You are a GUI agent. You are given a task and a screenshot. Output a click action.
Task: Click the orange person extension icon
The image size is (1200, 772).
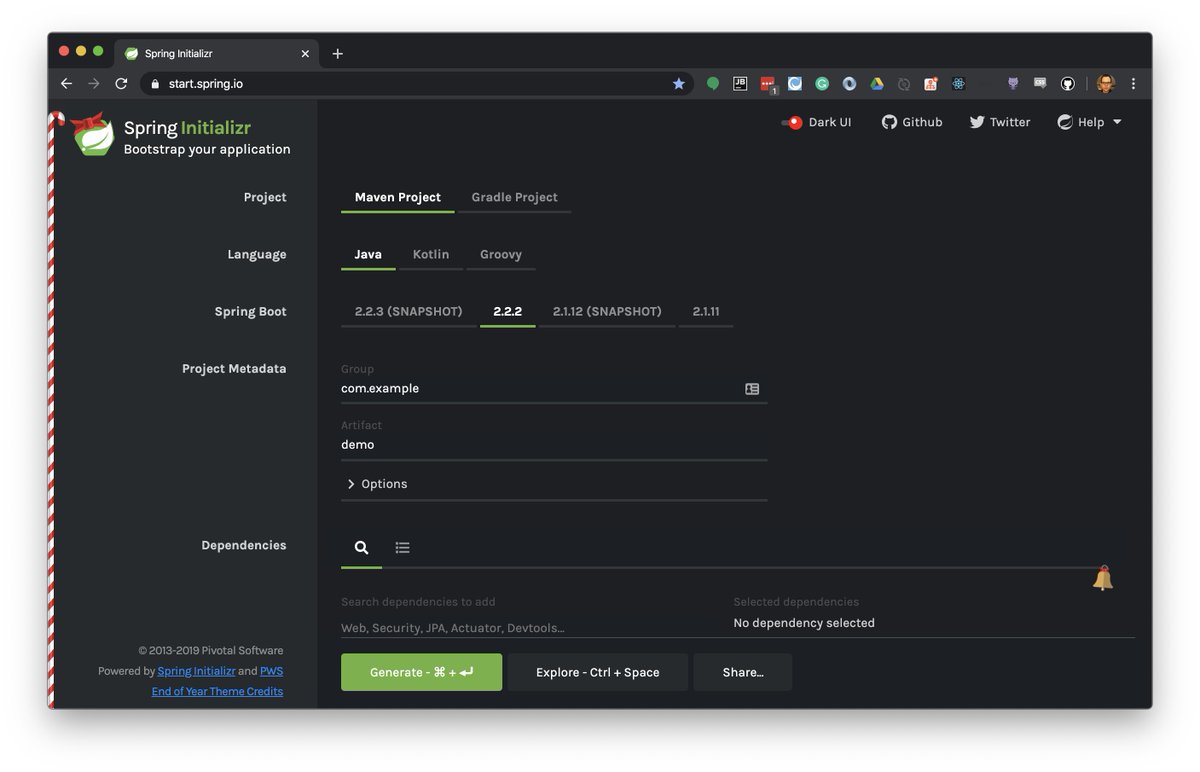(931, 84)
